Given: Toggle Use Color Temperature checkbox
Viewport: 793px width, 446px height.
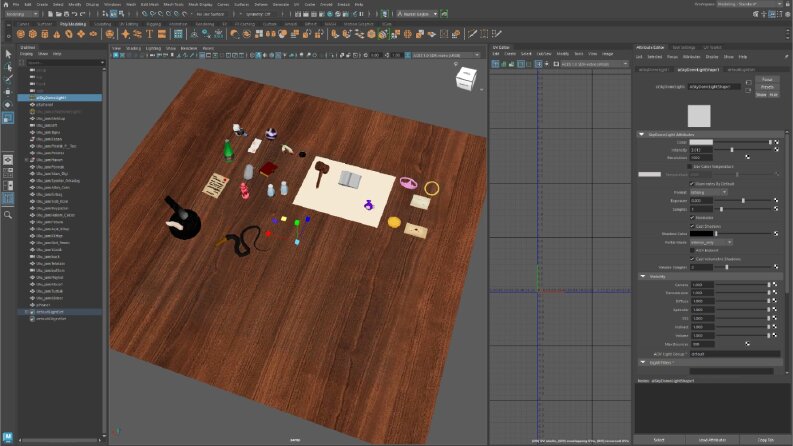Looking at the screenshot, I should click(689, 166).
